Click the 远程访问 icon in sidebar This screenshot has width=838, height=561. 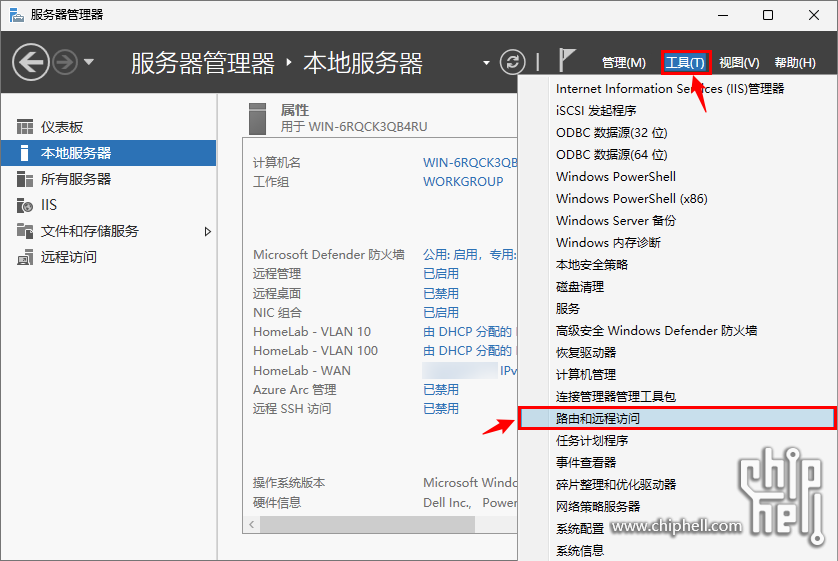click(x=25, y=257)
